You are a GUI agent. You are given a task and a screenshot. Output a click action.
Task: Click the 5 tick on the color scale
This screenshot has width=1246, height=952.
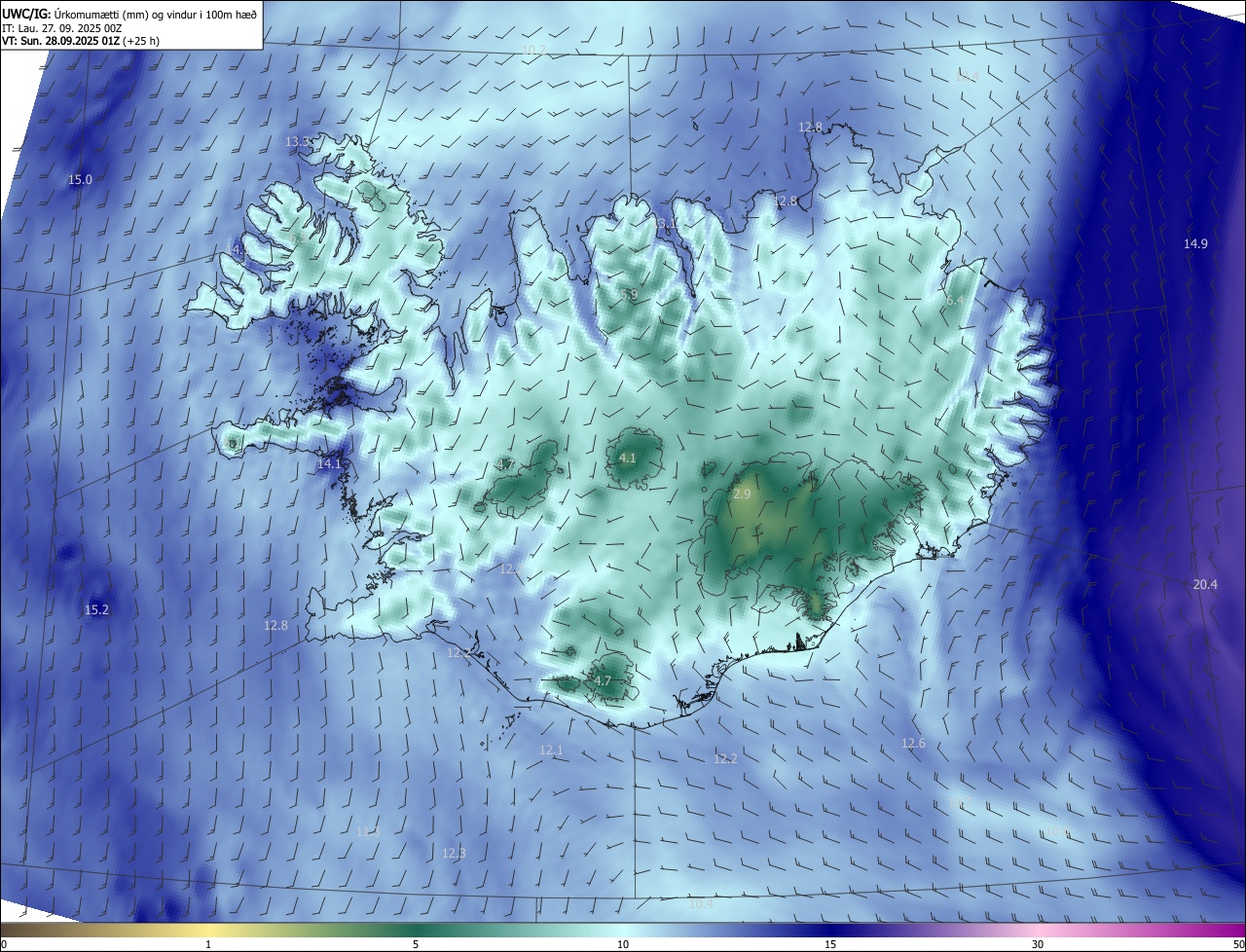click(x=416, y=944)
